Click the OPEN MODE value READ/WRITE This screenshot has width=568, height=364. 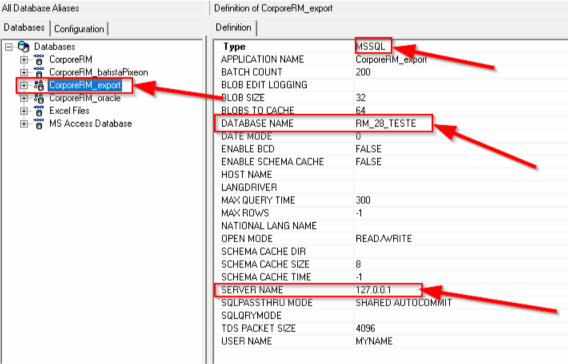tap(384, 239)
